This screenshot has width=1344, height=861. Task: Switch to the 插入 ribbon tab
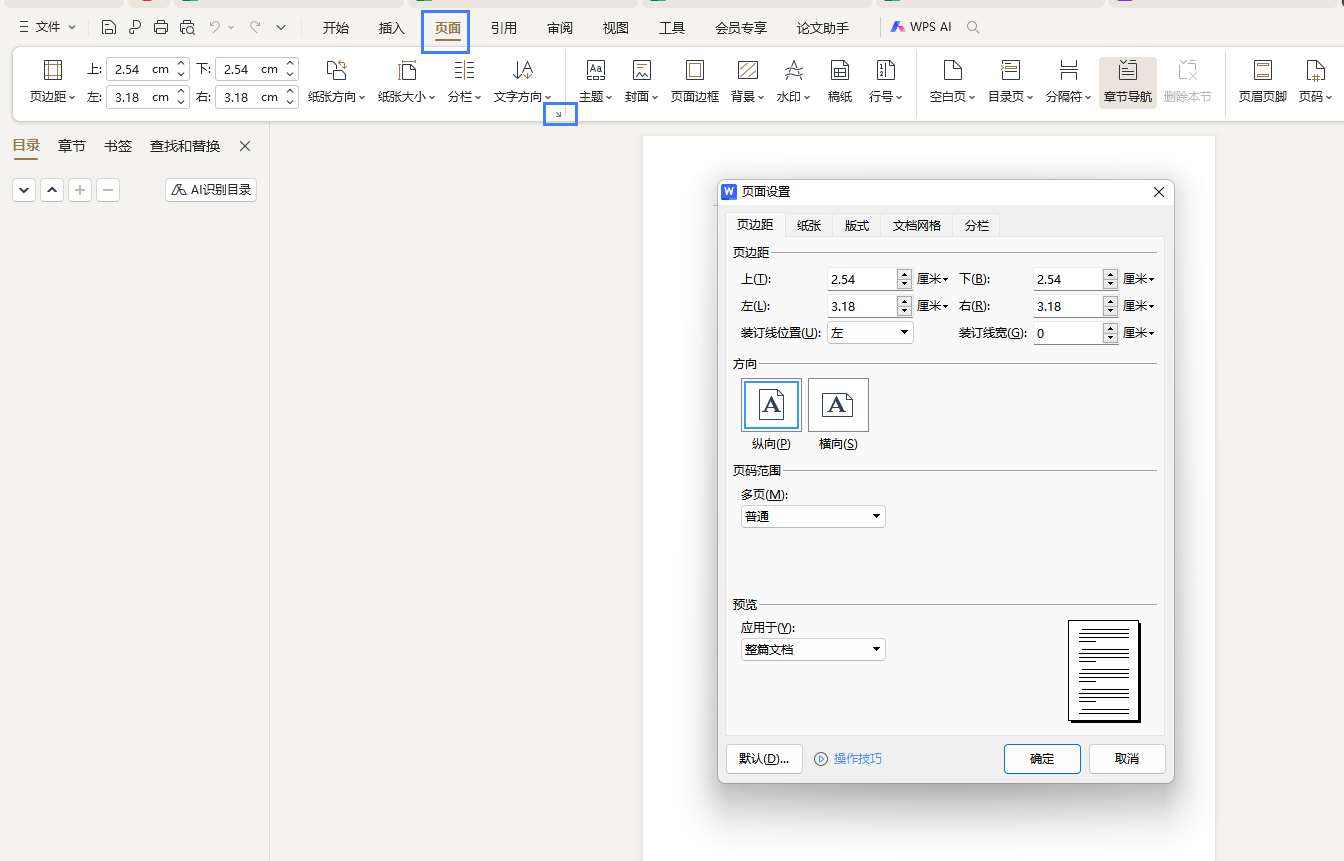(392, 28)
